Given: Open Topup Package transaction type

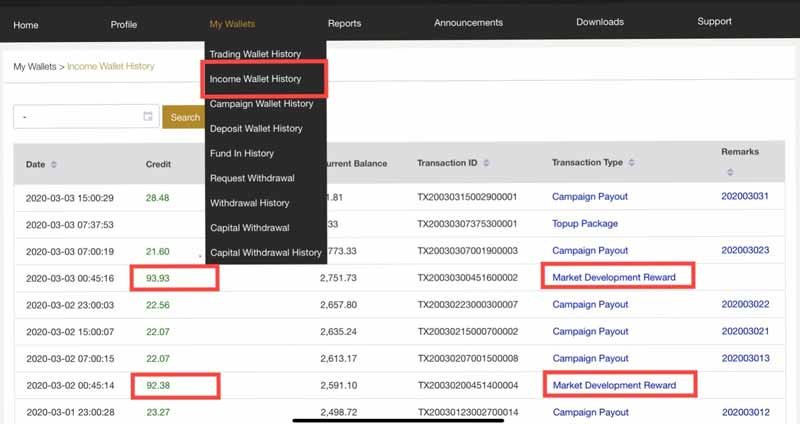Looking at the screenshot, I should 585,223.
